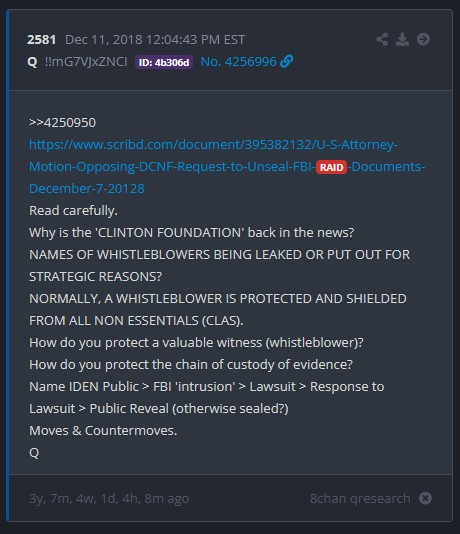Click the tripcode !!mG7VJxZNCI
460x534 pixels.
coord(86,62)
